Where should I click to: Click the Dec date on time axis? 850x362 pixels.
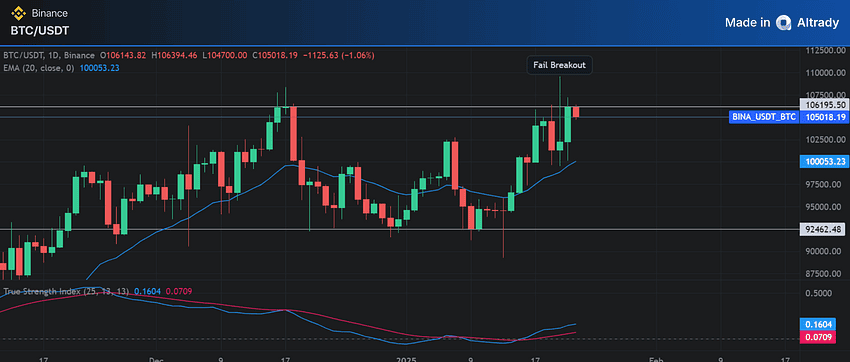point(156,358)
